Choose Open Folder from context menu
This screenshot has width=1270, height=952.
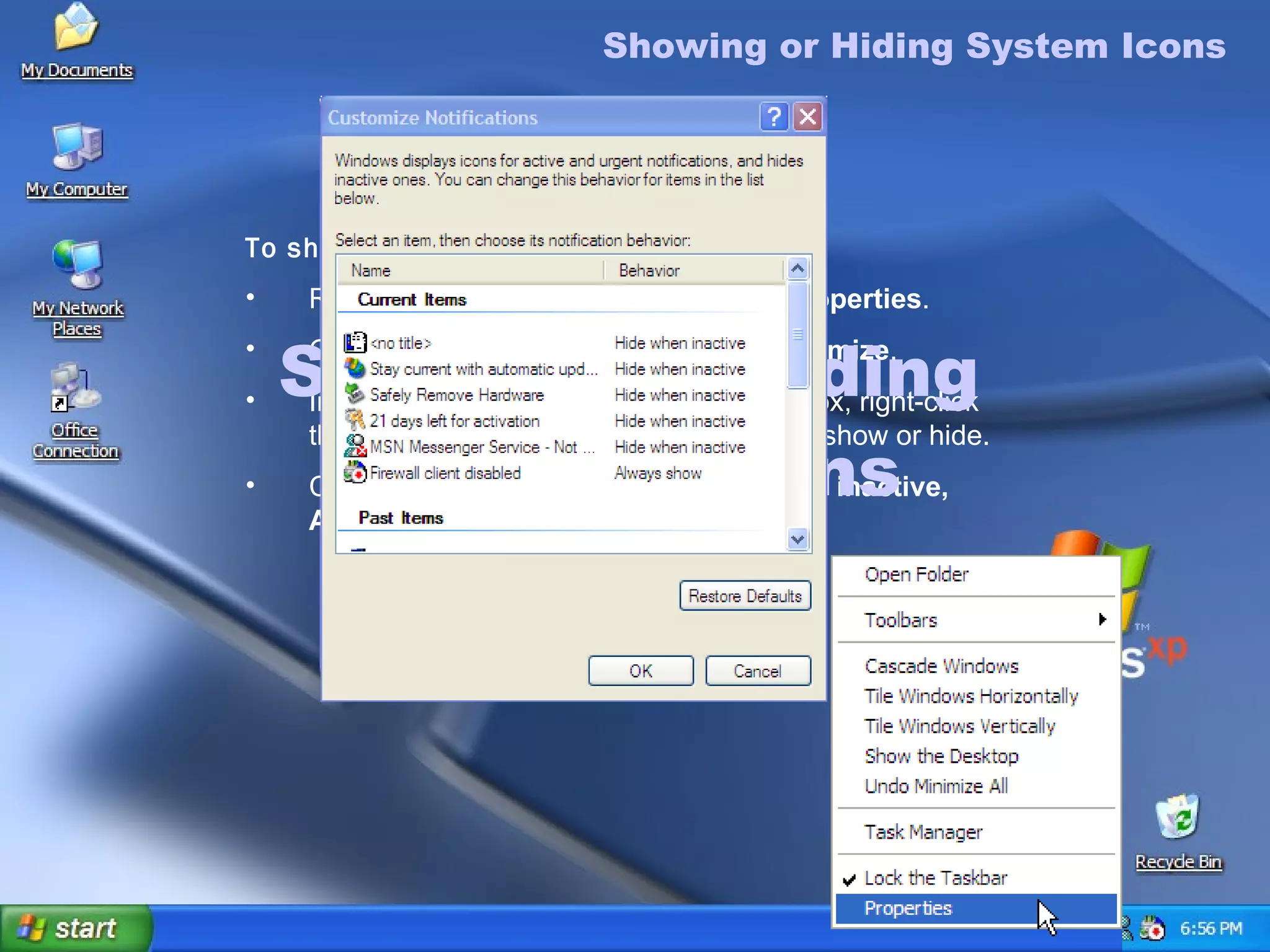pos(976,575)
